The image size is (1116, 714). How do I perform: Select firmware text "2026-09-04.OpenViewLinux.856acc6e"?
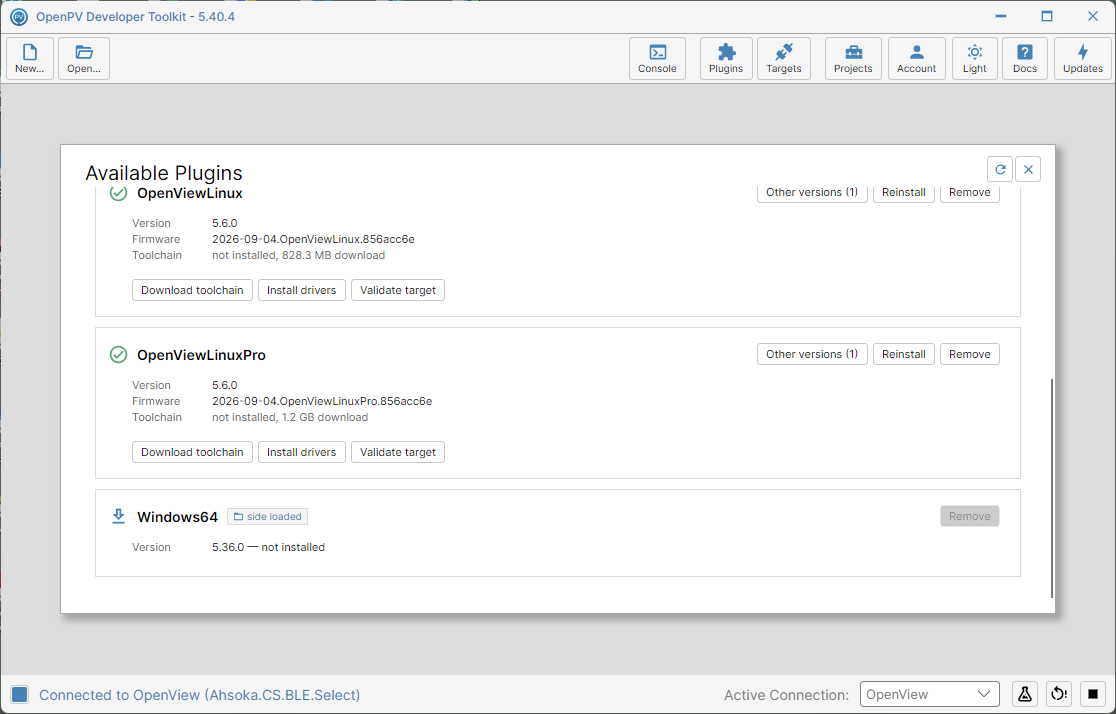coord(313,239)
